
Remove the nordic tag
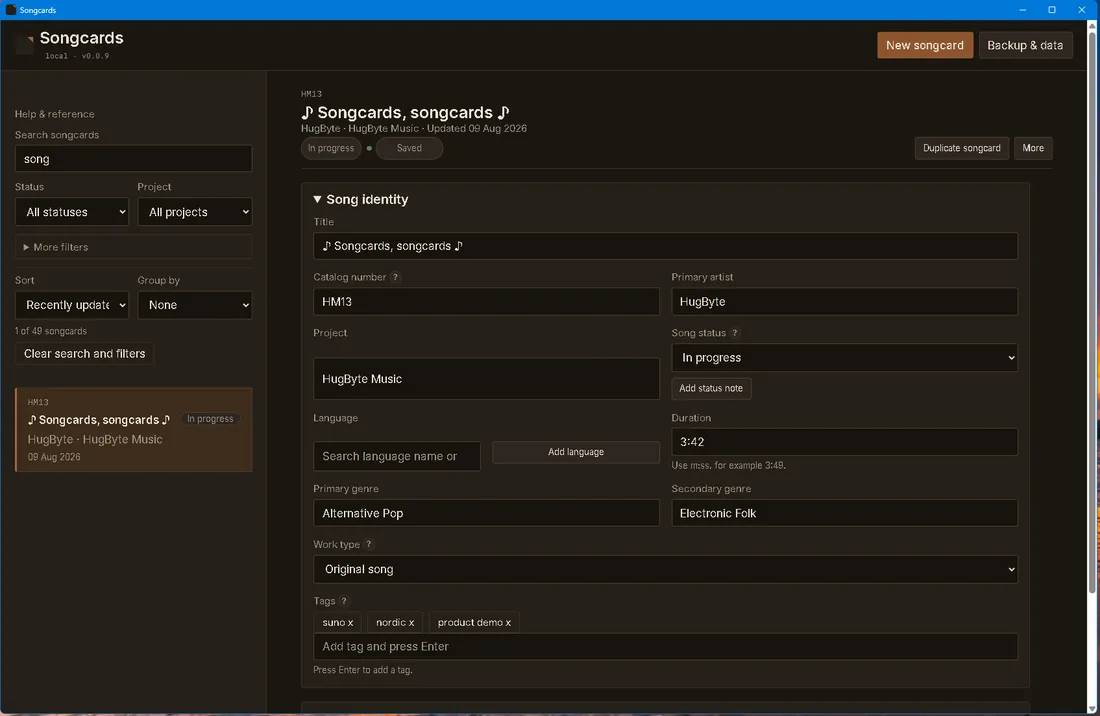(395, 622)
